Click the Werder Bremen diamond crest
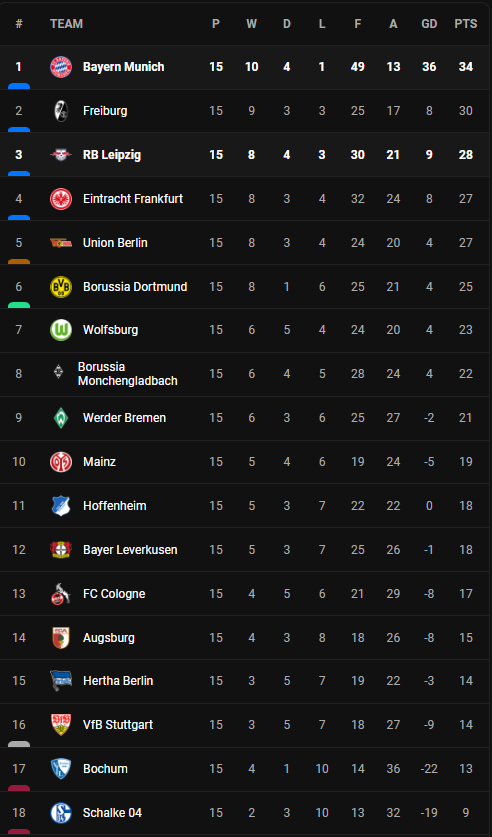 point(61,418)
